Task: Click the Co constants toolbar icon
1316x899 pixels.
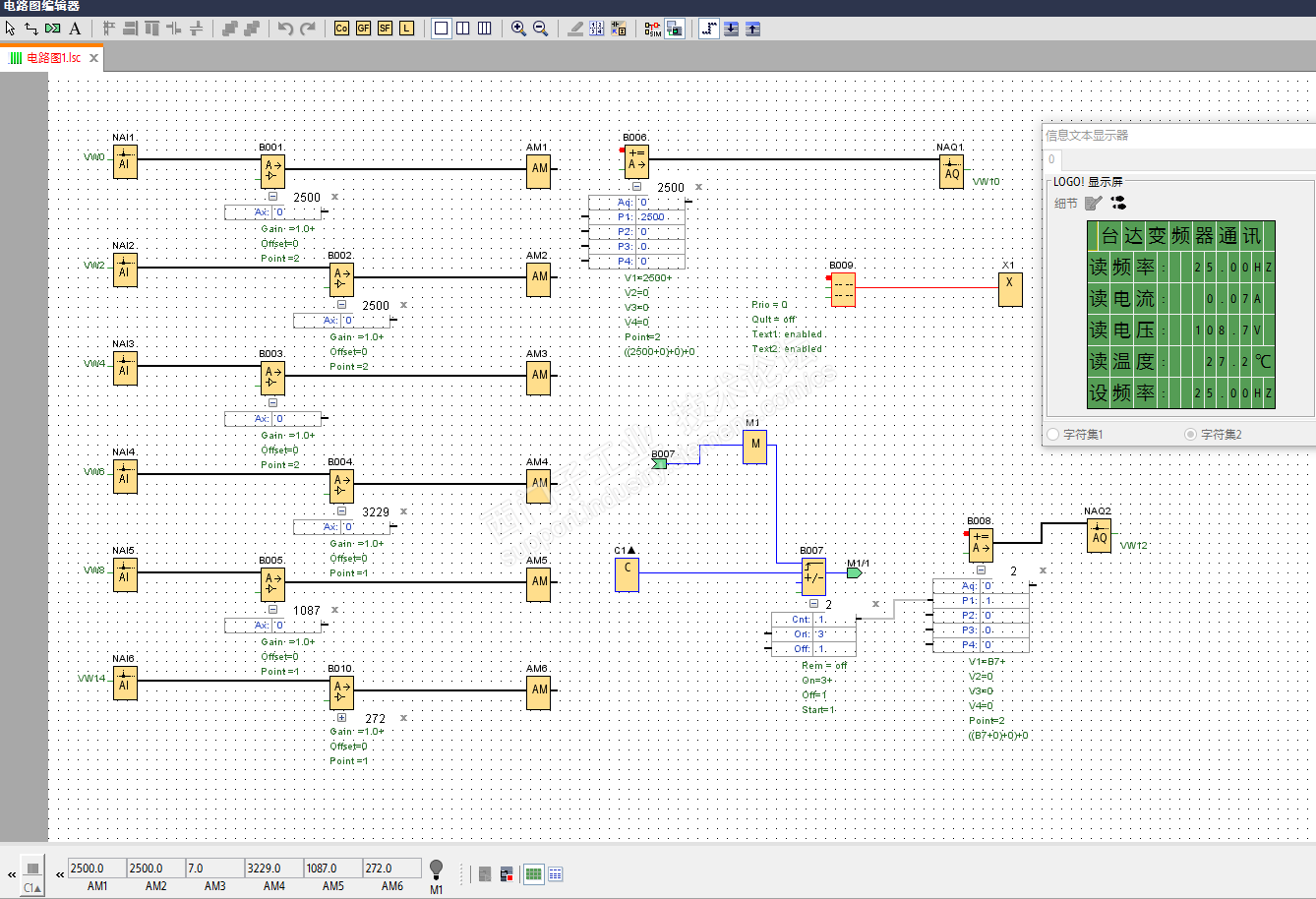Action: point(341,29)
